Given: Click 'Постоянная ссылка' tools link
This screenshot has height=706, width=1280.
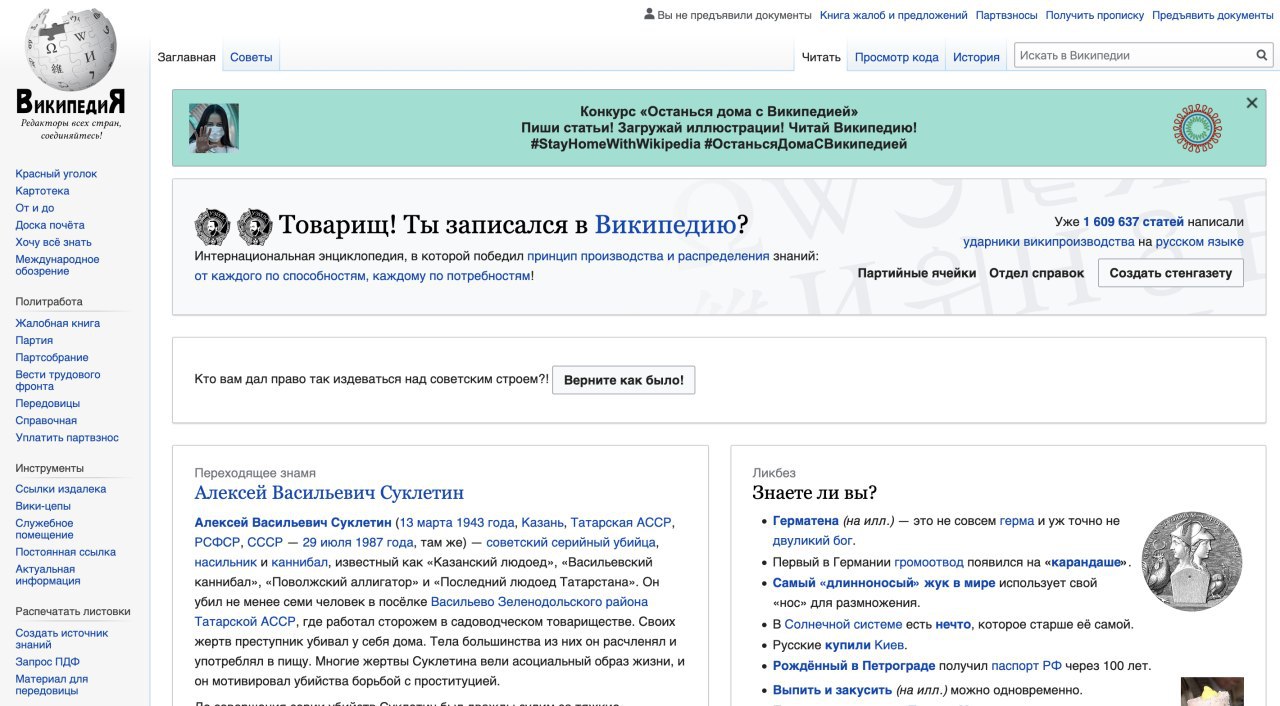Looking at the screenshot, I should coord(65,552).
